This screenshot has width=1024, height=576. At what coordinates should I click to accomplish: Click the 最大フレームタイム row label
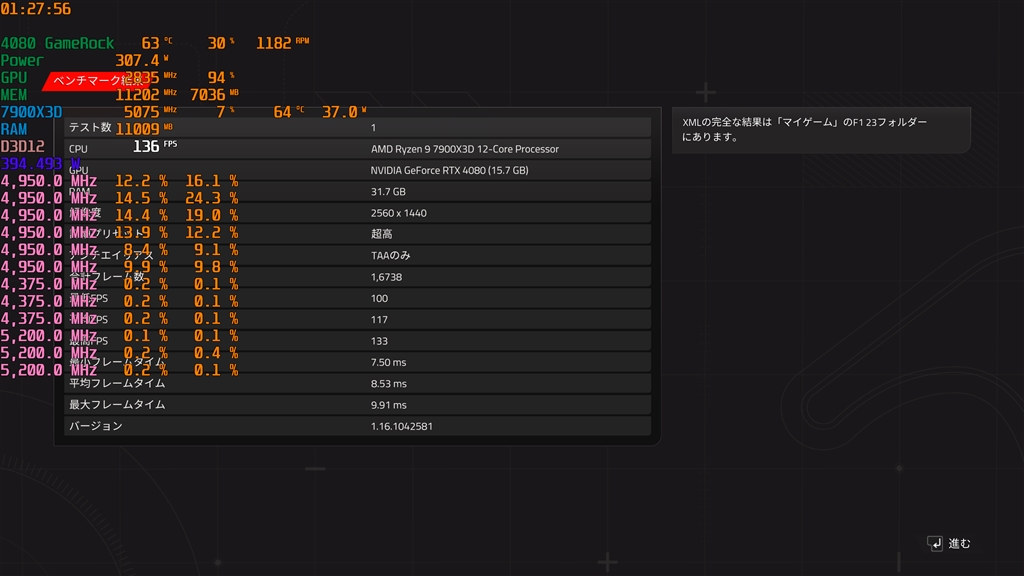[117, 405]
